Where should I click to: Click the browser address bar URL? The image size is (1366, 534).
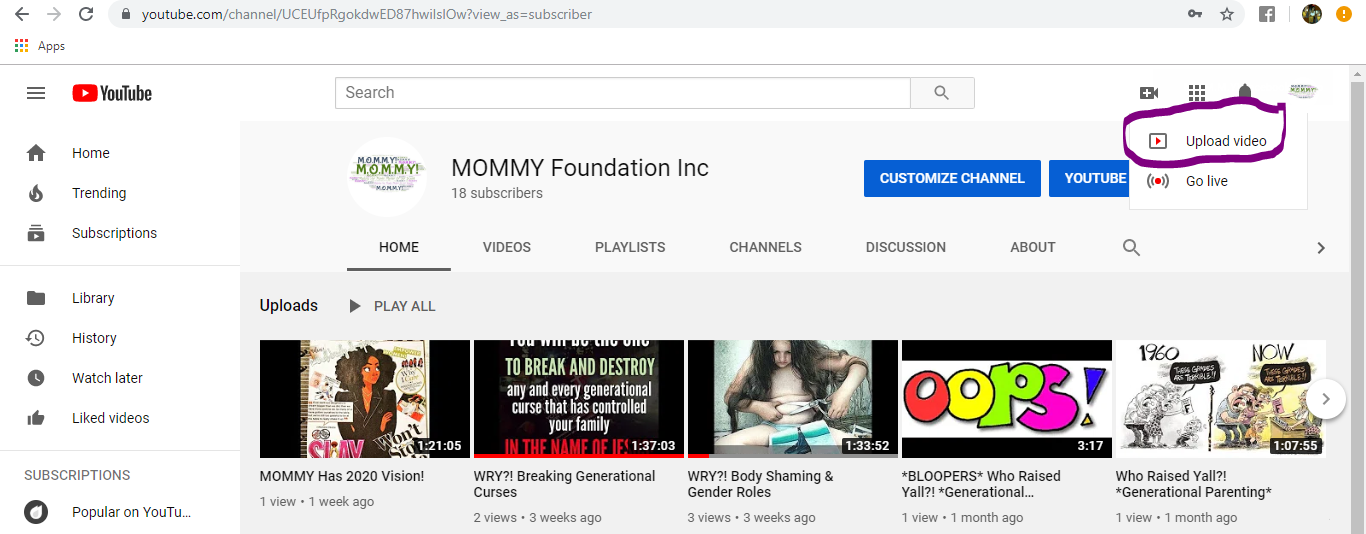coord(367,15)
